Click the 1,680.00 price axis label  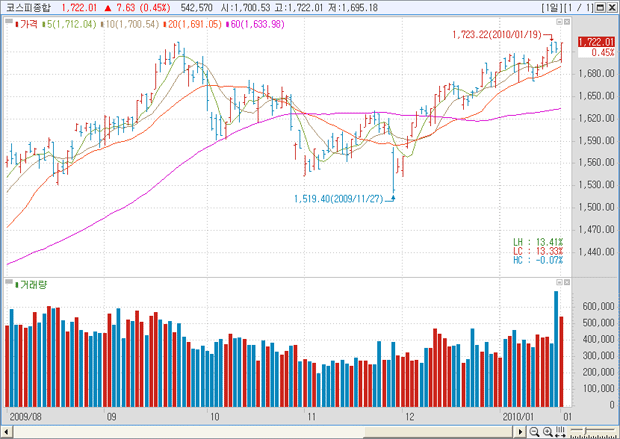pos(596,74)
